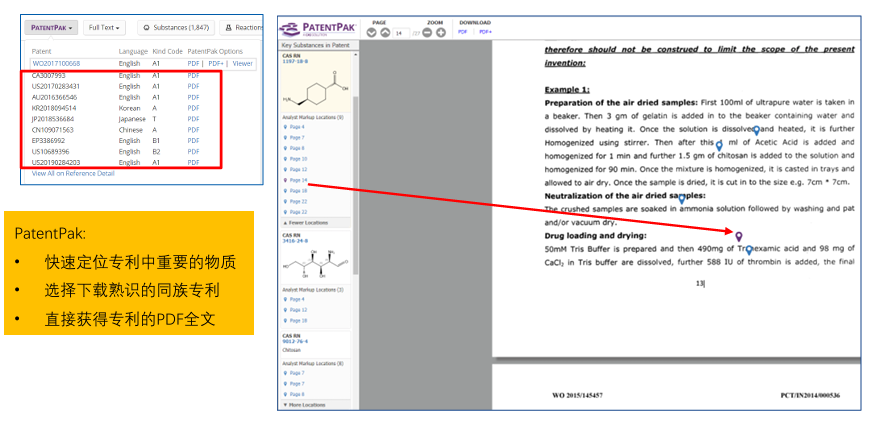880x427 pixels.
Task: Click the blue pin before 'ml of Acetic Acid'
Action: [719, 146]
